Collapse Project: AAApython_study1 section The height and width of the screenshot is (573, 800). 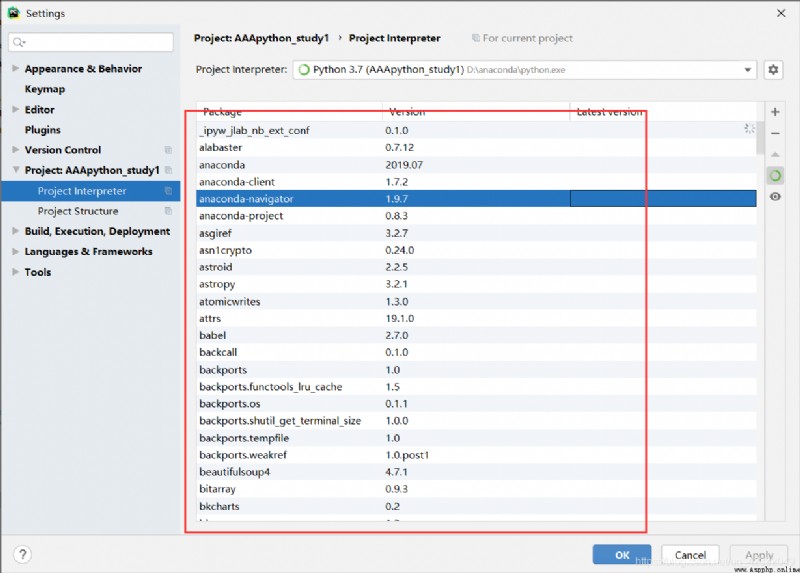15,170
